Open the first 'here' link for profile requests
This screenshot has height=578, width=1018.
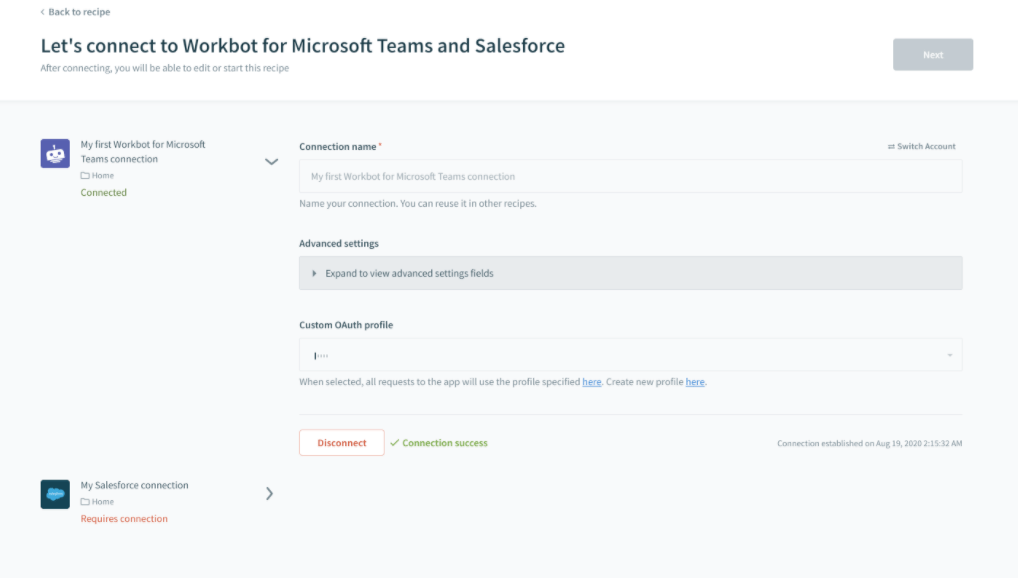pos(591,381)
